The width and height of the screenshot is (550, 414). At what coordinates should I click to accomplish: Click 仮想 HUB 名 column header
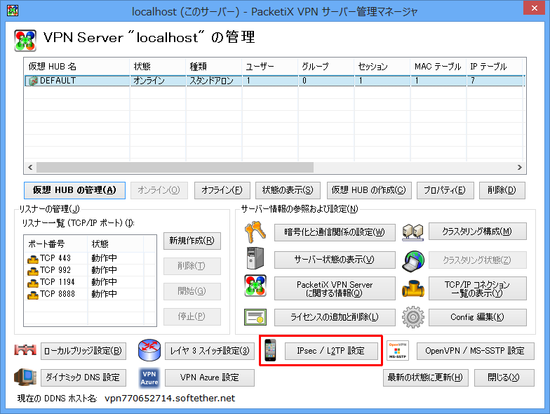(77, 66)
